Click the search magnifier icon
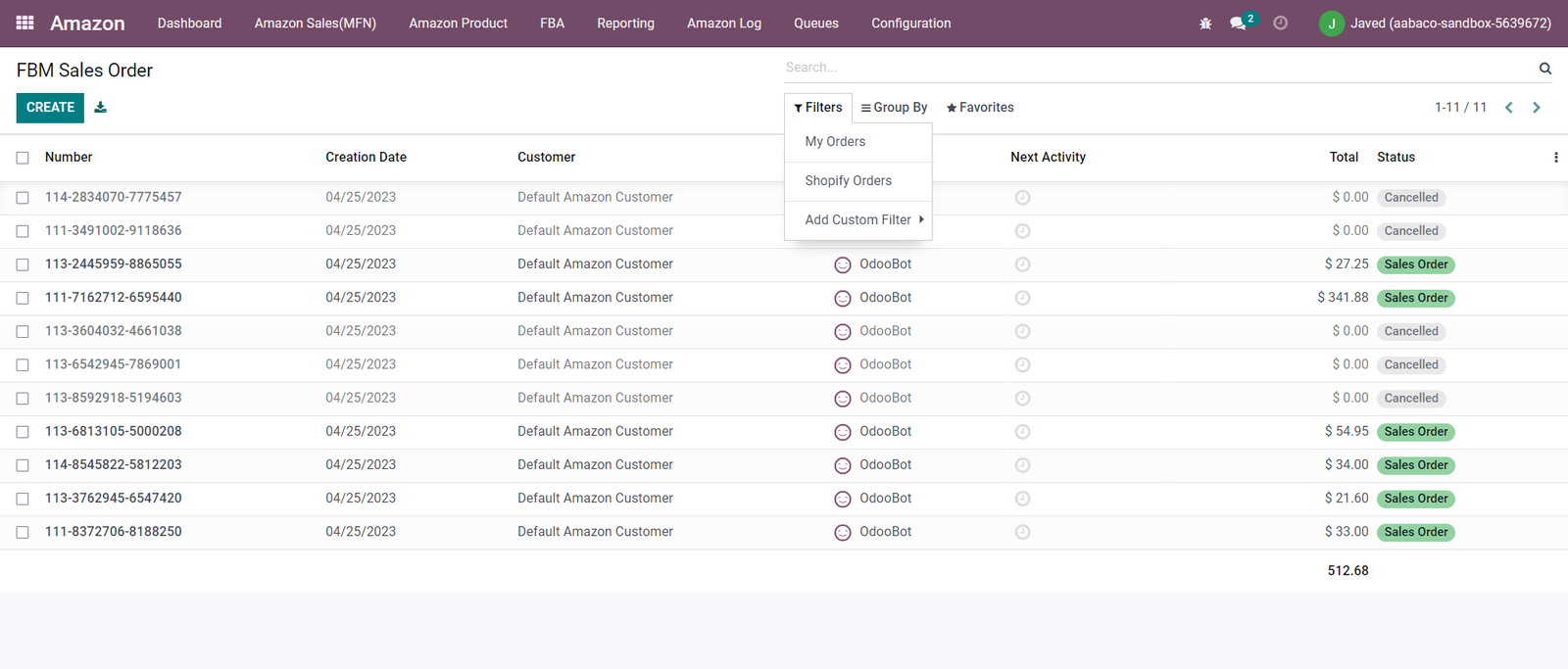 [x=1545, y=69]
